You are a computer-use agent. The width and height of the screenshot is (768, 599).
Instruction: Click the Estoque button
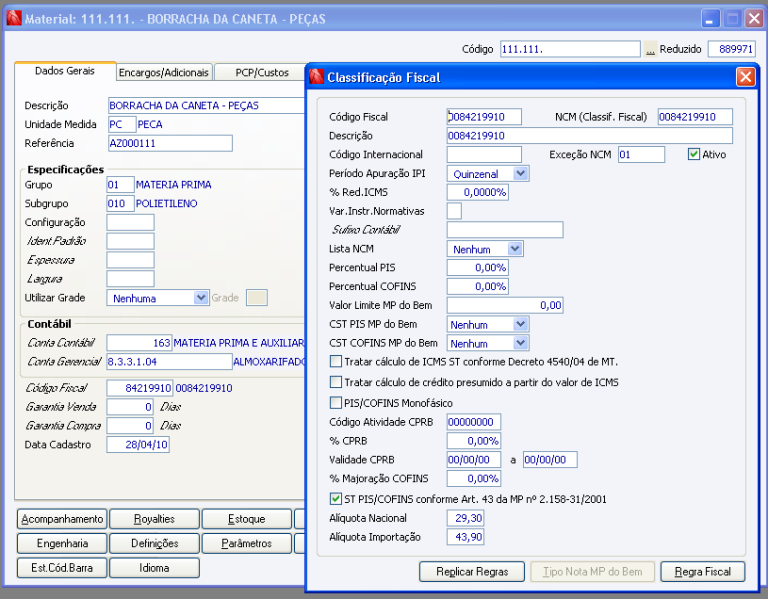247,519
